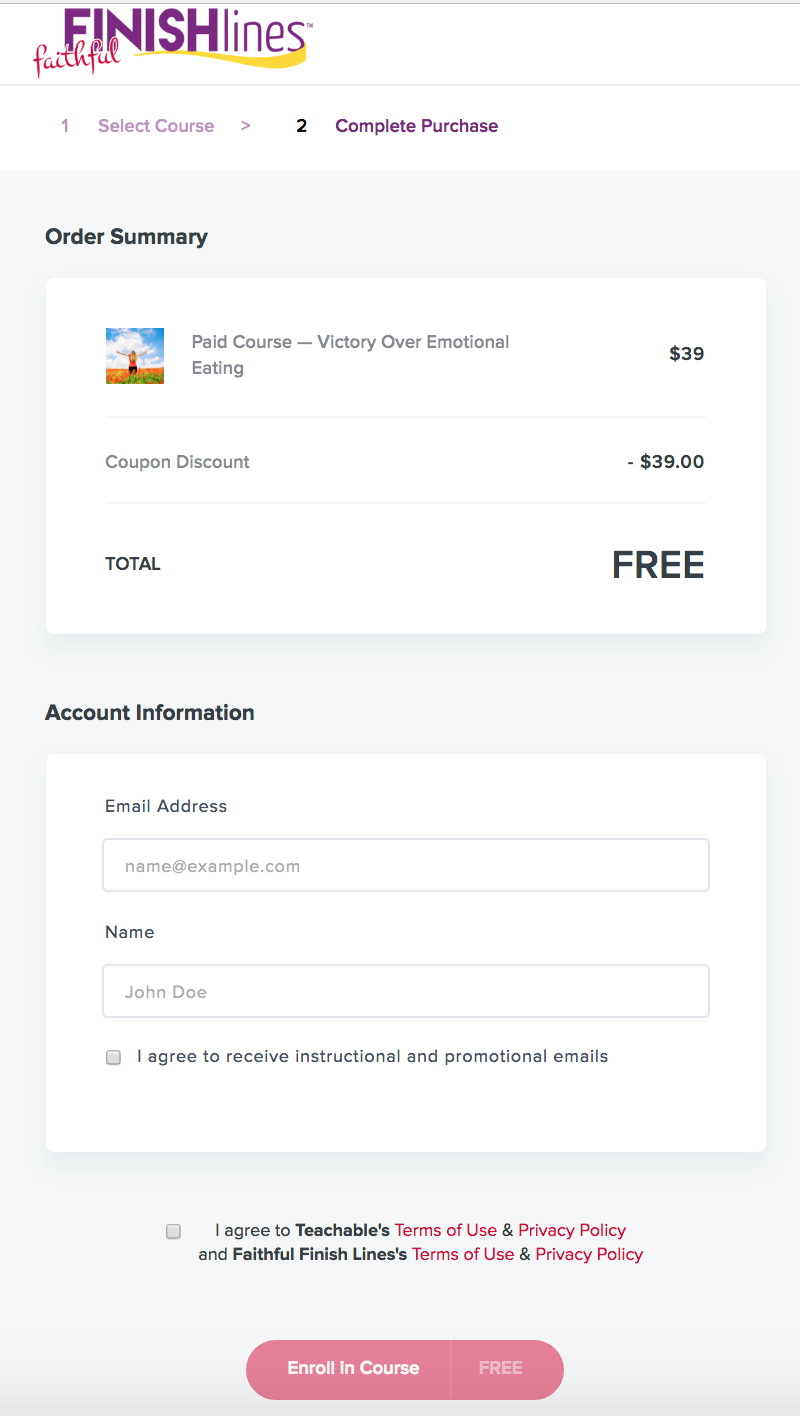
Task: Open Teachable's Privacy Policy link
Action: point(572,1230)
